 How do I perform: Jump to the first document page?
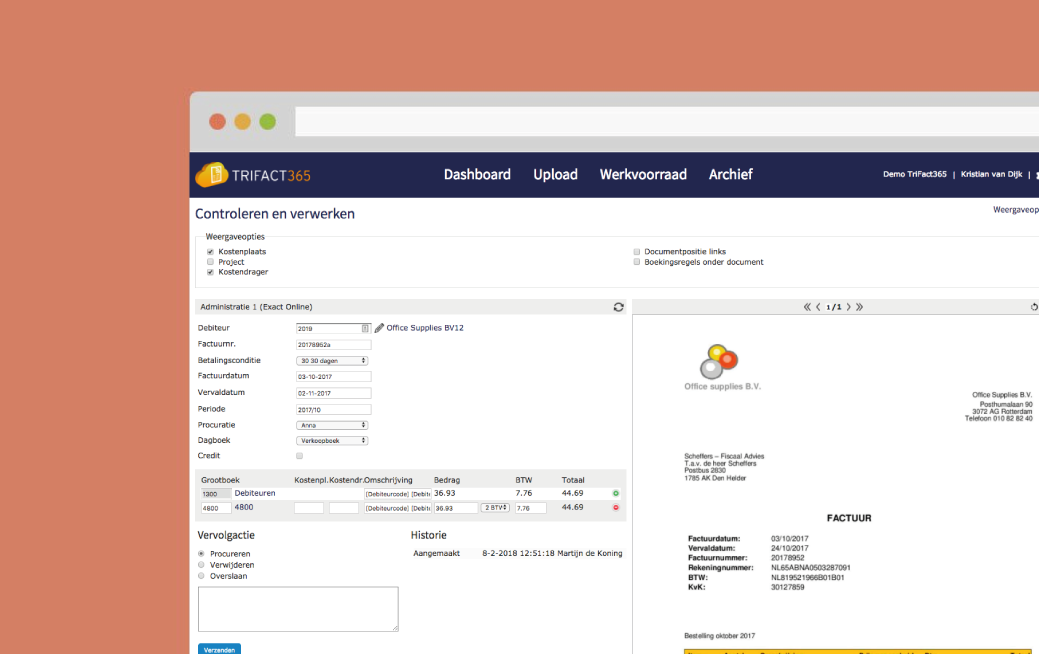[x=807, y=307]
